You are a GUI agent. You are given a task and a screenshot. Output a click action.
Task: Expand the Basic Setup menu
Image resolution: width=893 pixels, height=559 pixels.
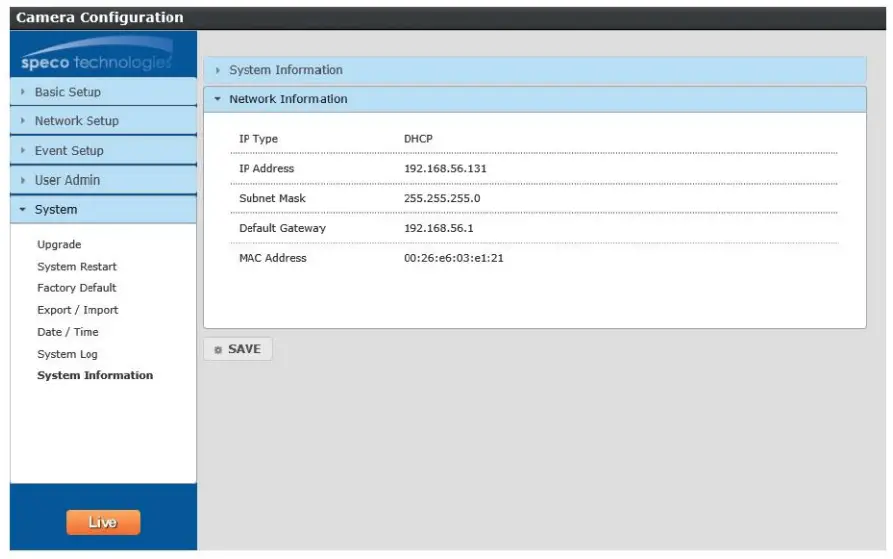tap(103, 92)
